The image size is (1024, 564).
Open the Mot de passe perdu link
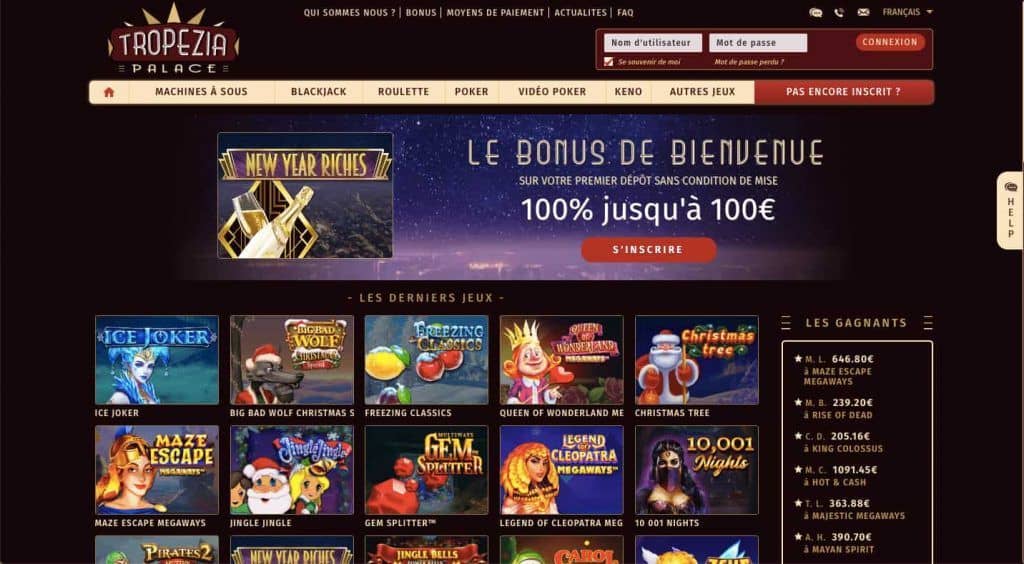(x=749, y=62)
